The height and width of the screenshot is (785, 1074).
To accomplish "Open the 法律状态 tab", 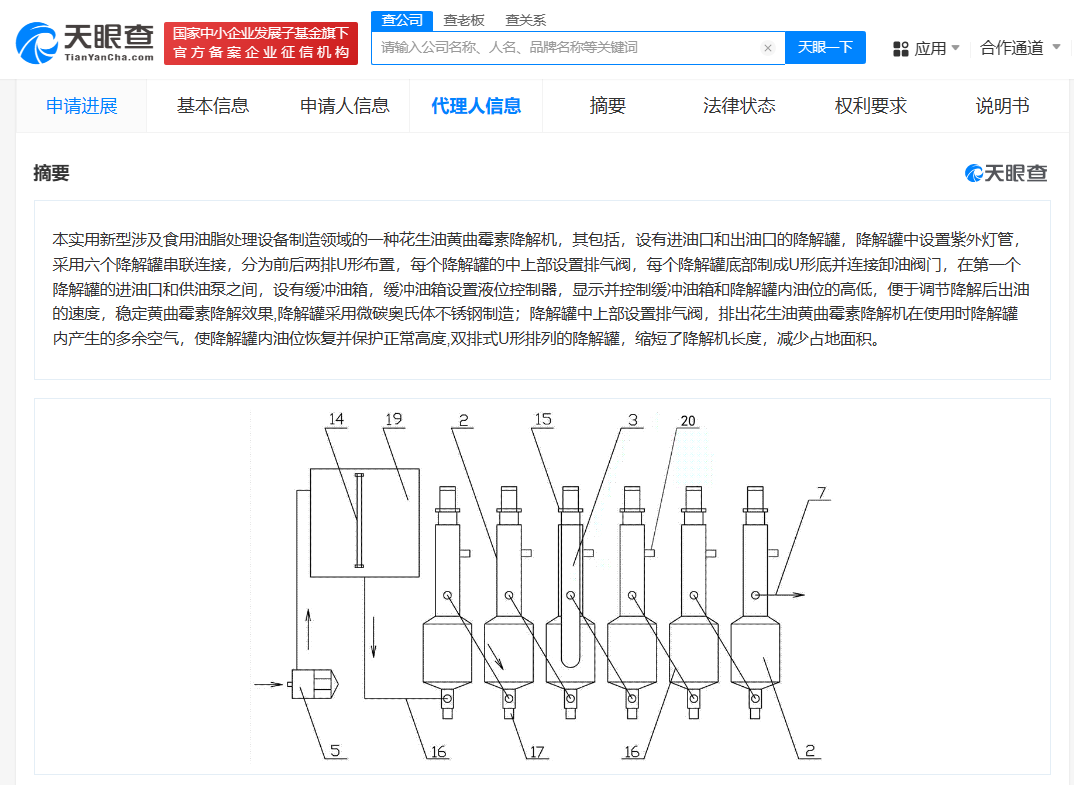I will coord(739,105).
